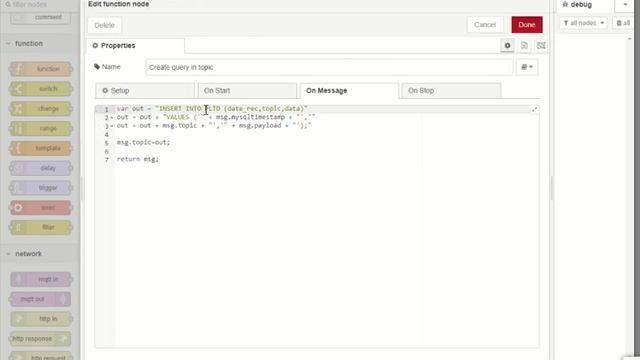Screen dimensions: 640x360
Task: Select the switch node in the palette
Action: coord(41,89)
